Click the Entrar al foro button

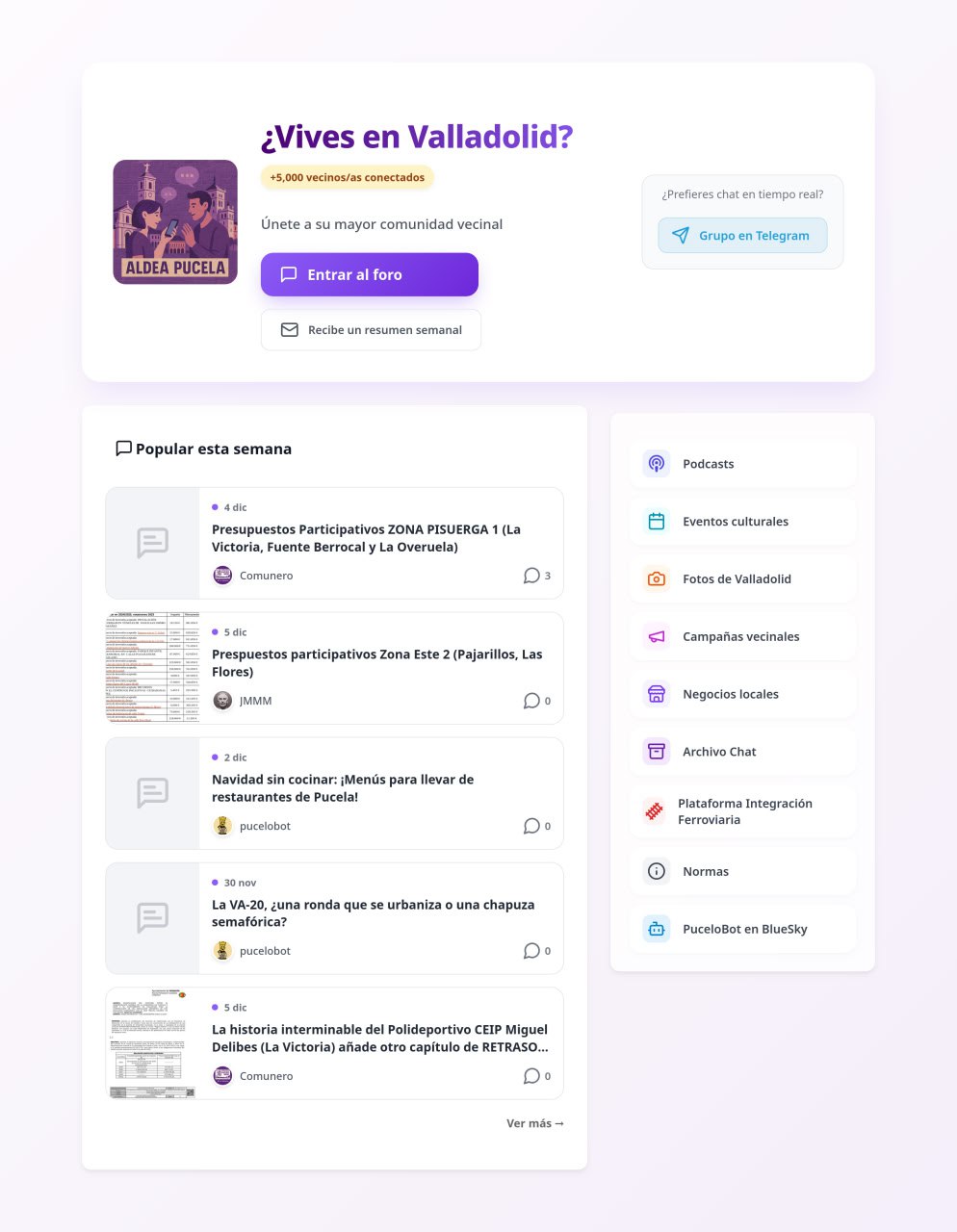click(x=370, y=274)
